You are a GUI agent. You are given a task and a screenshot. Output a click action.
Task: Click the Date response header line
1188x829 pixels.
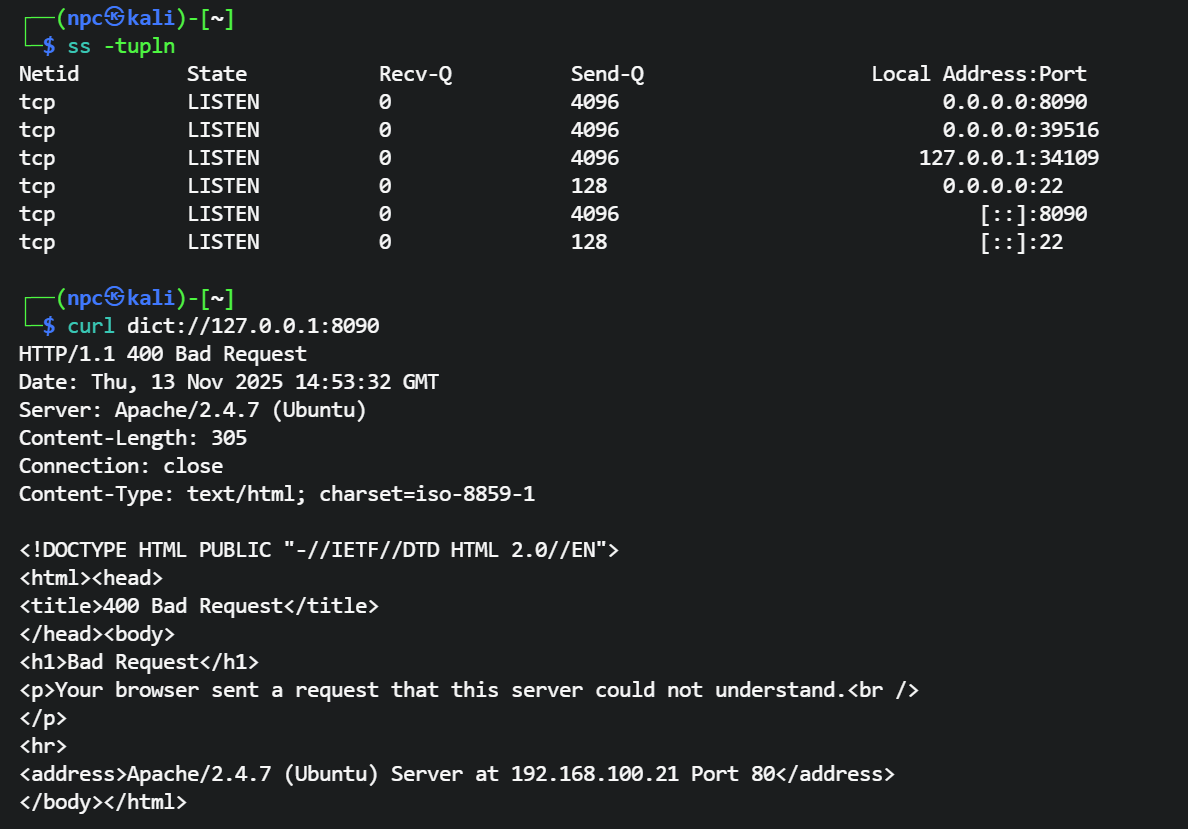click(x=229, y=382)
